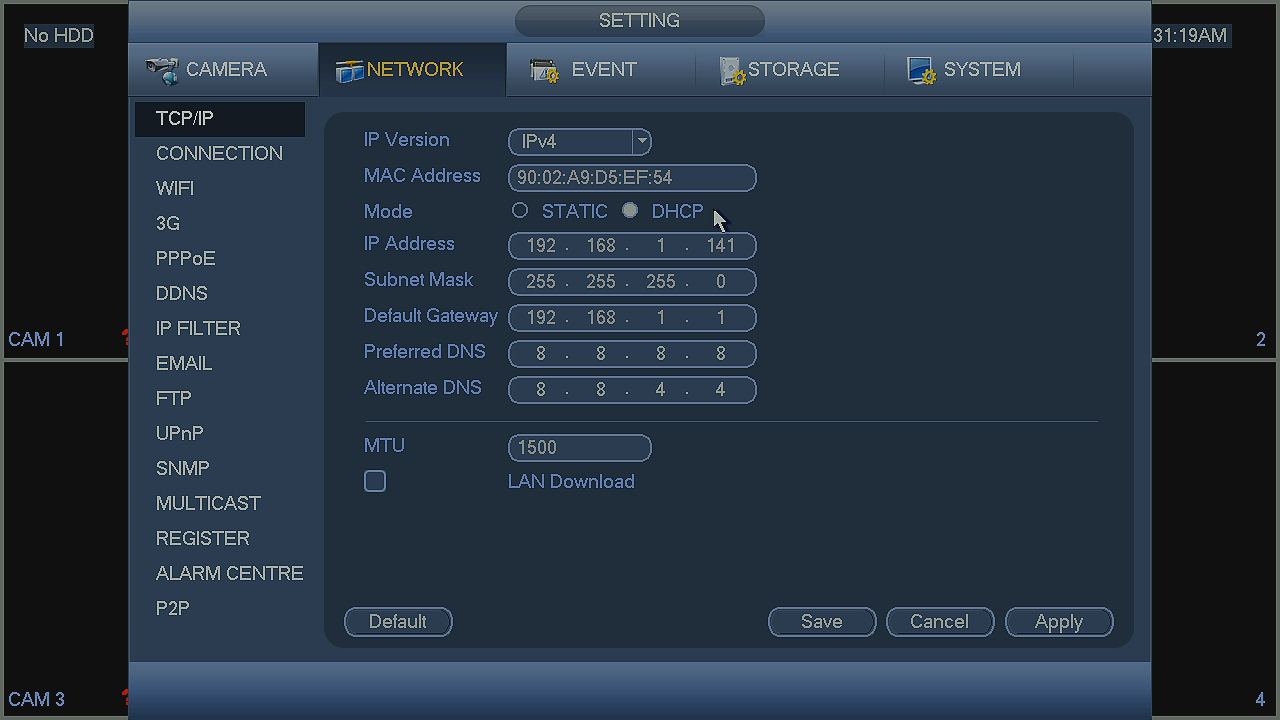Open the IPv4 combo box

580,142
